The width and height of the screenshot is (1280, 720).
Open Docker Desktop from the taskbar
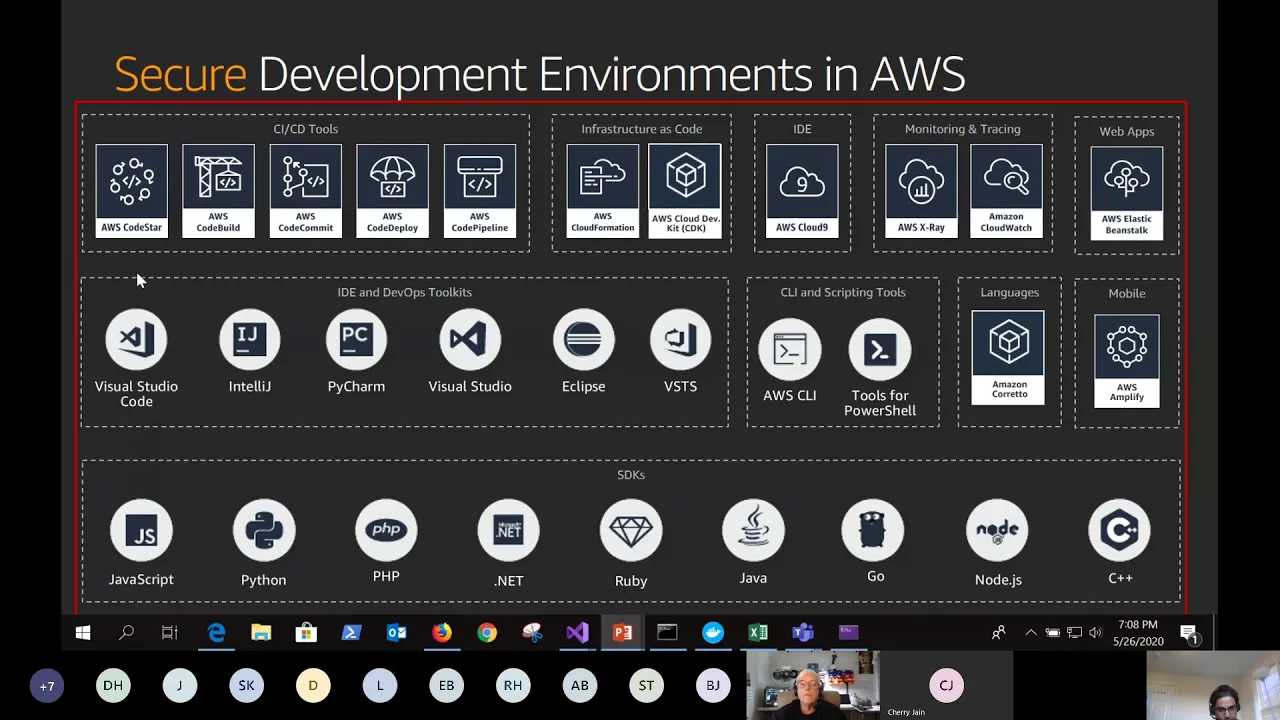[x=713, y=632]
